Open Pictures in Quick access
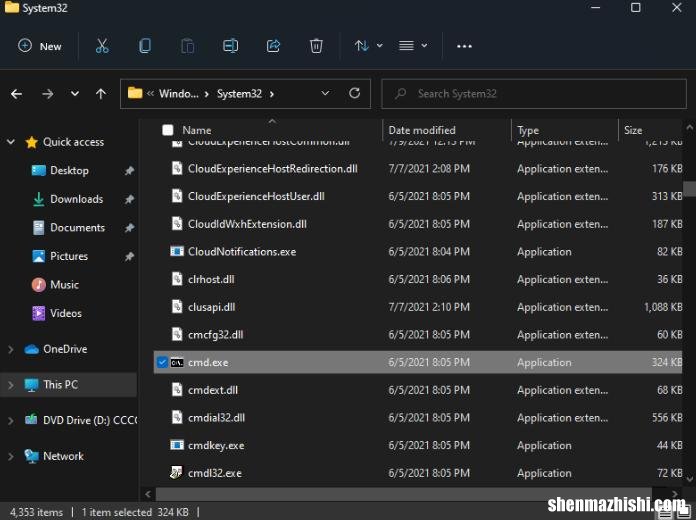This screenshot has width=696, height=520. [x=69, y=256]
